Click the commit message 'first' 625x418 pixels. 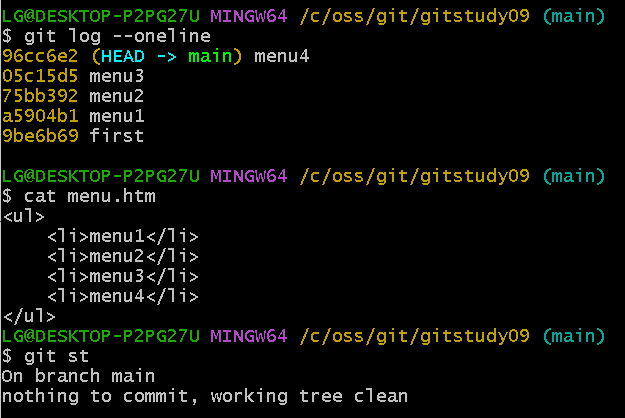[116, 136]
